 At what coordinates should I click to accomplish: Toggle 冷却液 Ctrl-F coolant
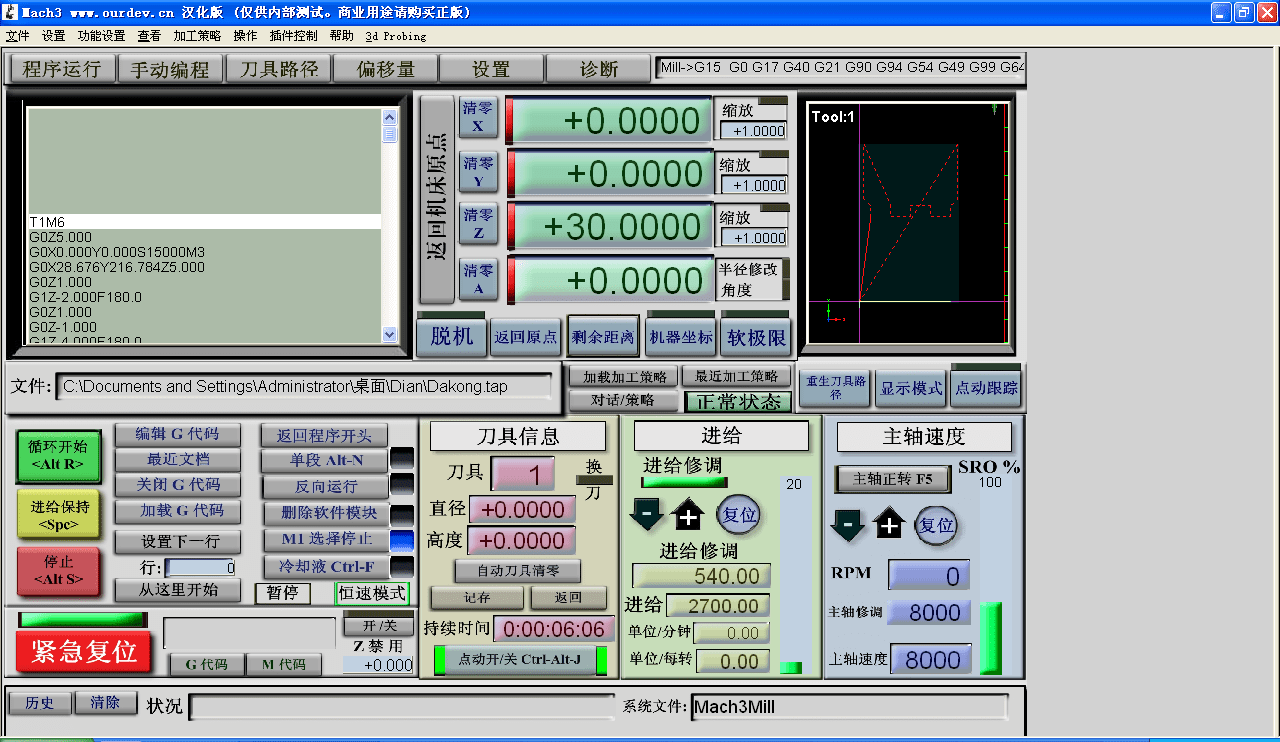[326, 566]
